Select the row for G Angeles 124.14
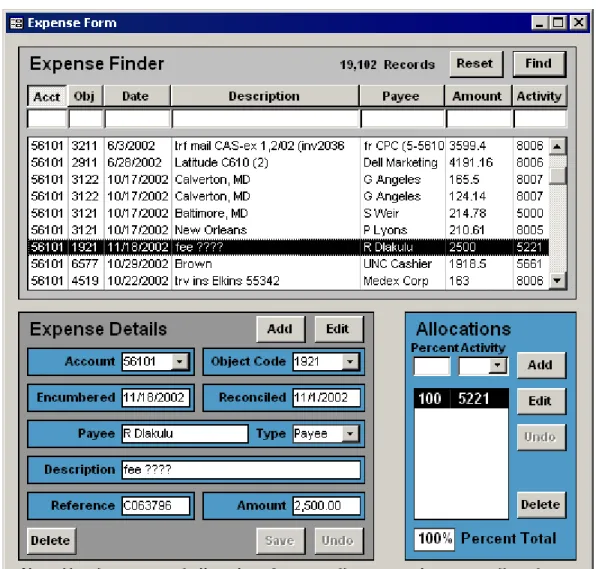 288,196
